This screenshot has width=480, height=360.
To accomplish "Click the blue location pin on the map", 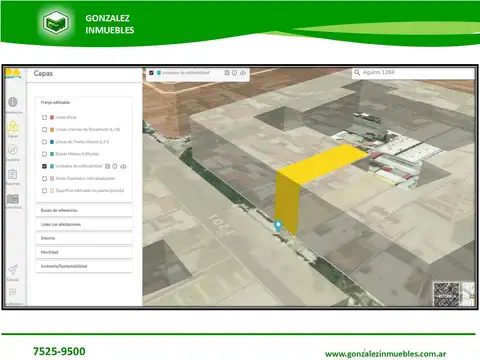I will pos(278,225).
